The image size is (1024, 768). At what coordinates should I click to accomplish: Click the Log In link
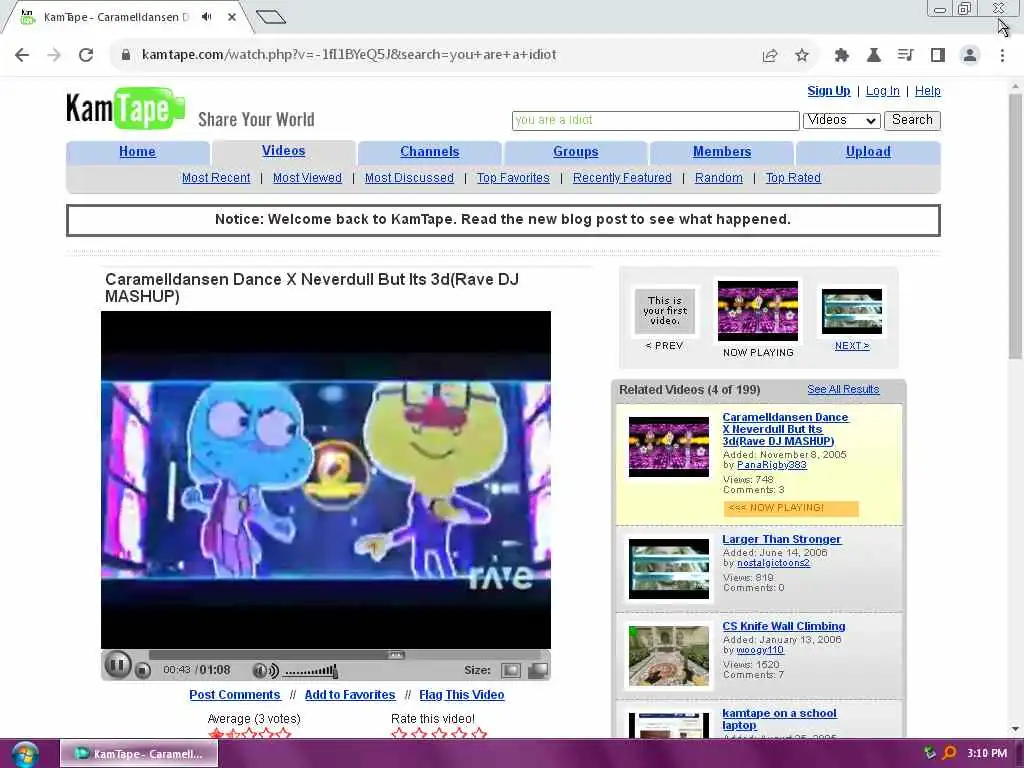pos(882,91)
